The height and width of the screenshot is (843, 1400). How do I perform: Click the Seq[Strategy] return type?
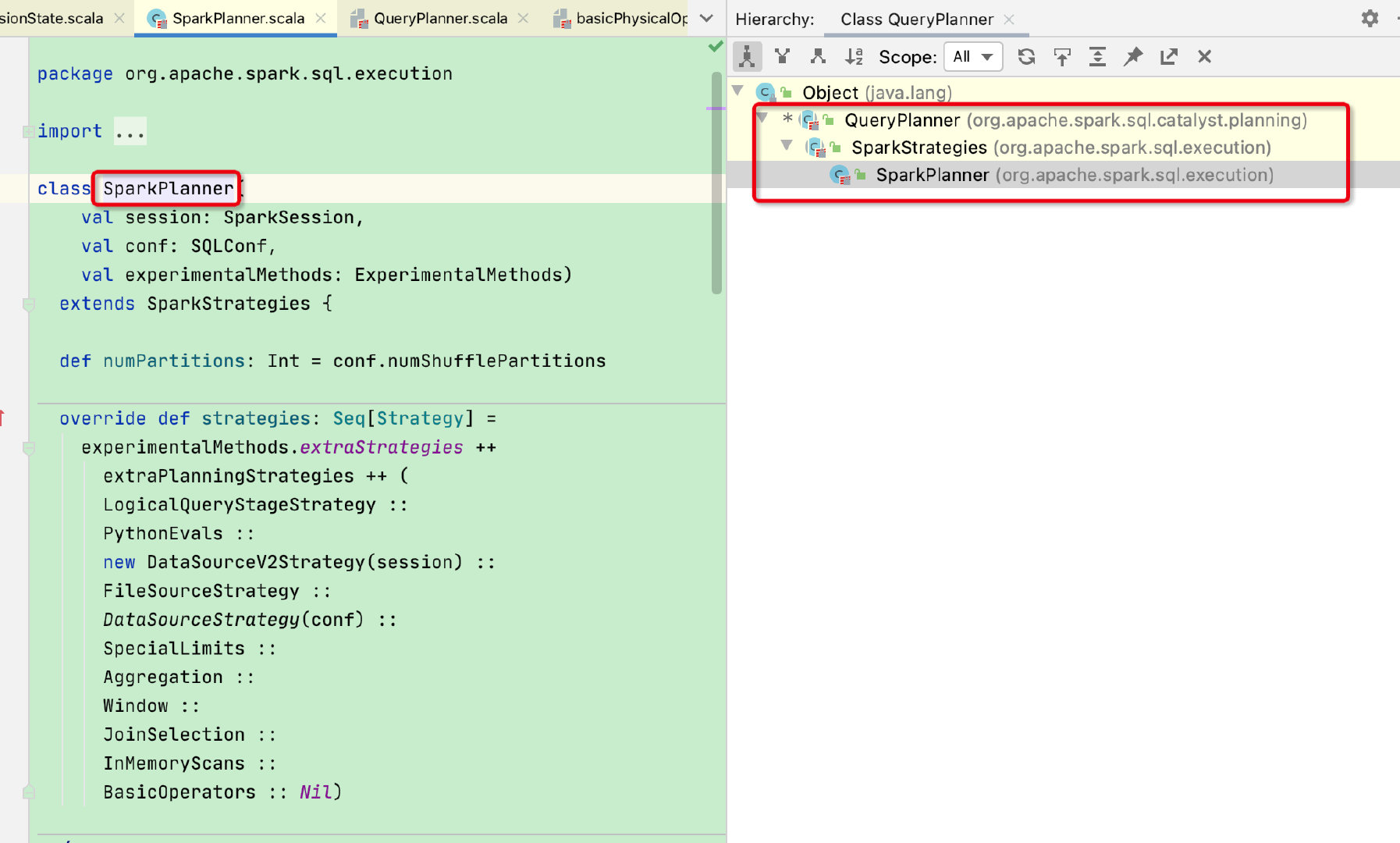(x=403, y=418)
